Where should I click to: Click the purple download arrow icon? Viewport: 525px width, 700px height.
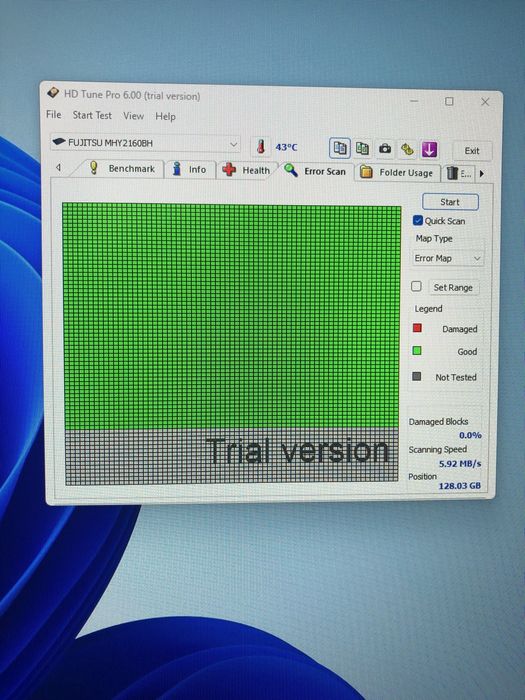429,150
